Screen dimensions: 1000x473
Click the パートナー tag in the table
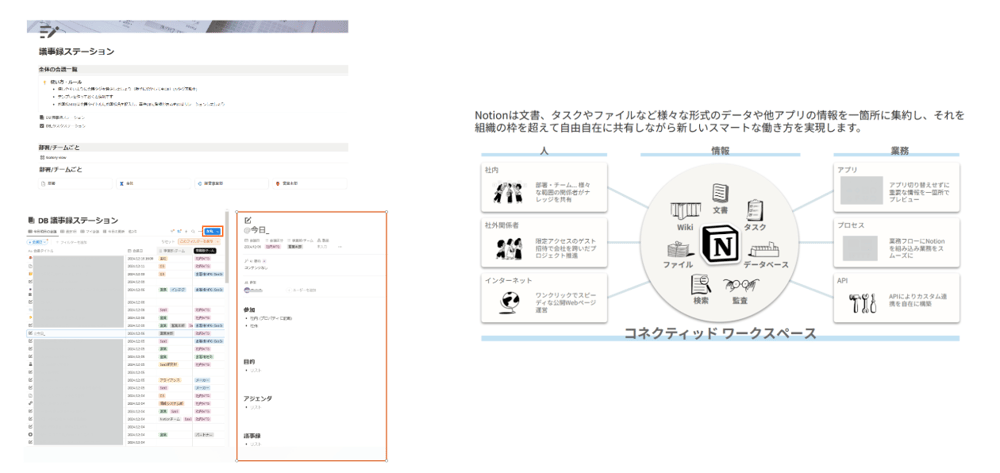204,435
